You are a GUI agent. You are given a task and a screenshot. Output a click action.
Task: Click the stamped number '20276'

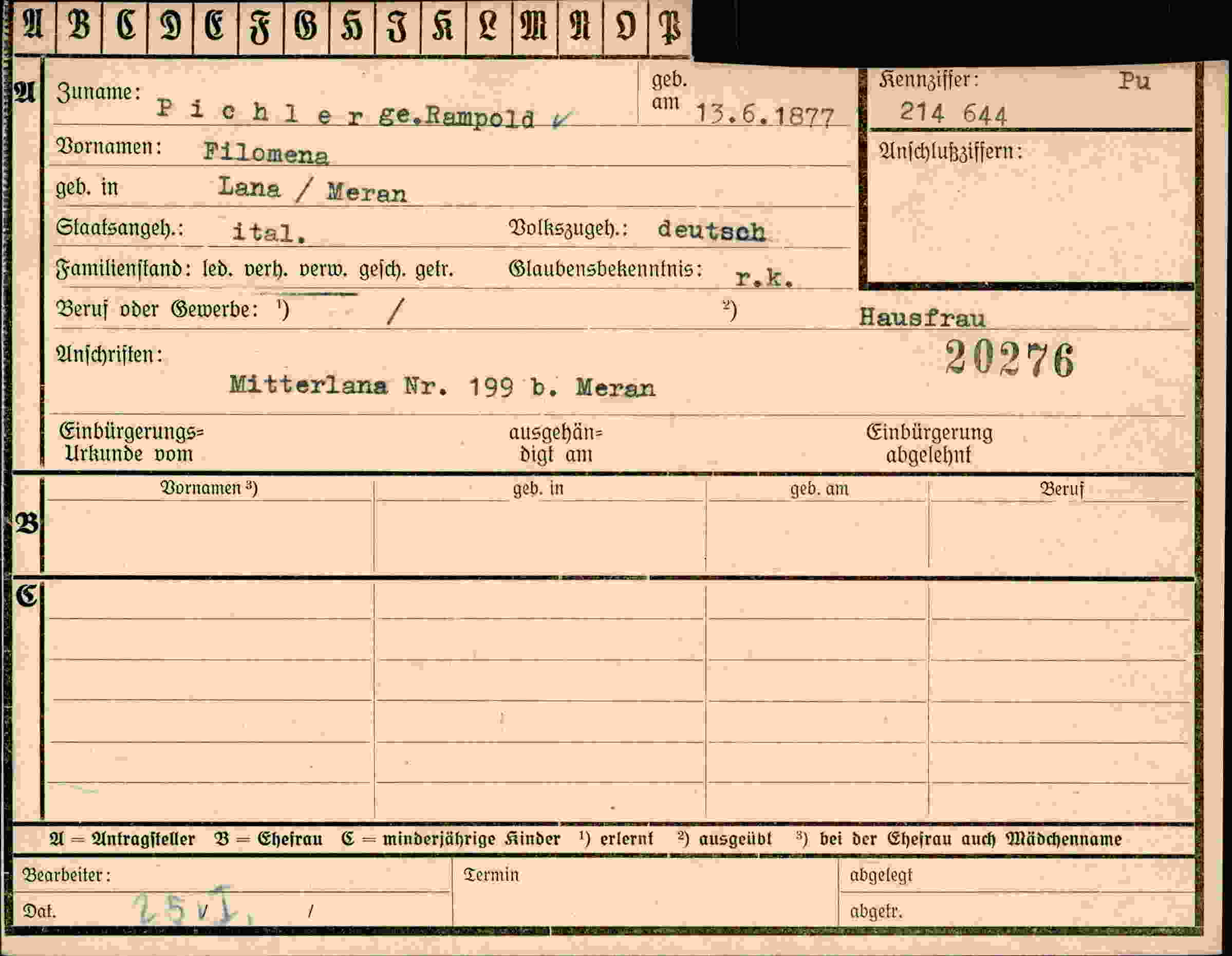pos(1010,358)
